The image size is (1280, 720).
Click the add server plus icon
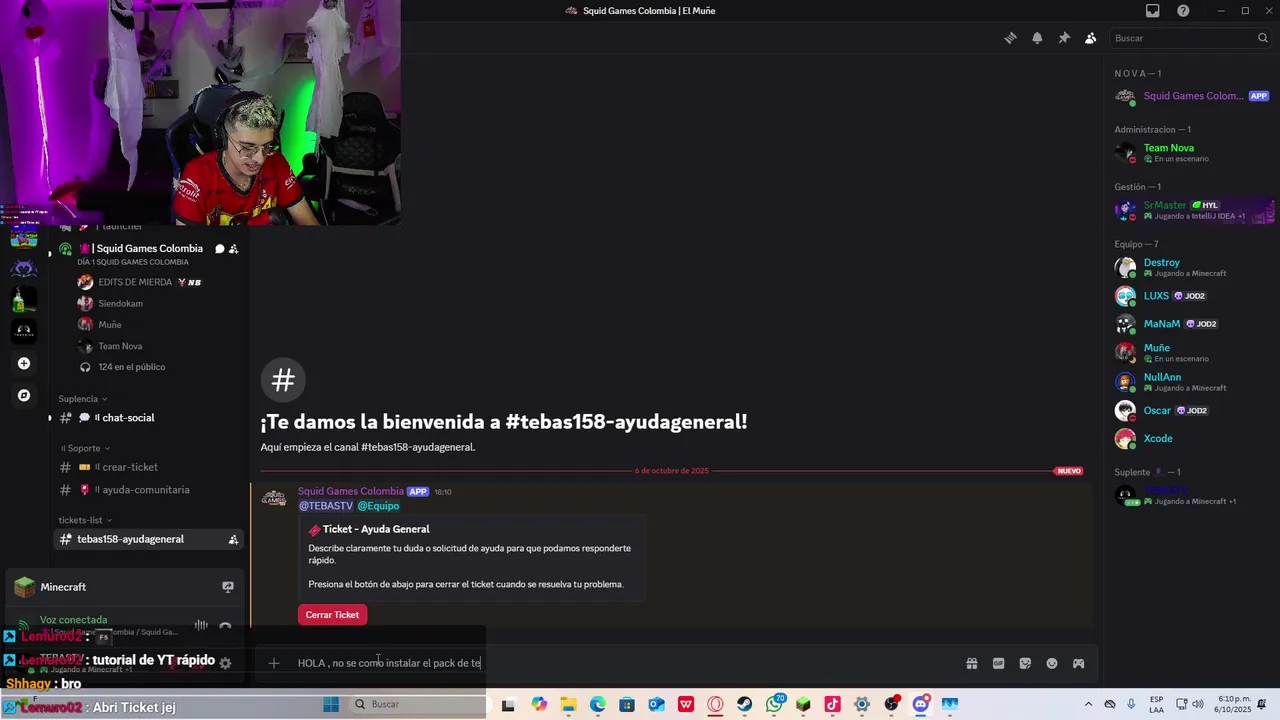(24, 363)
